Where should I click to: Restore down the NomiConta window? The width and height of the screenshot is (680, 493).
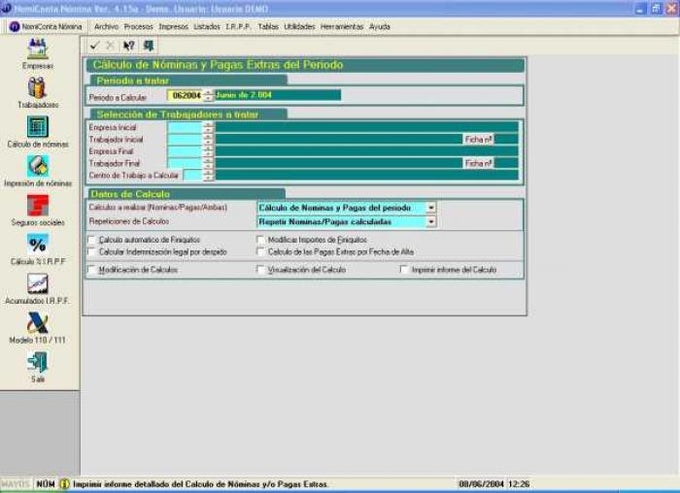tap(656, 9)
